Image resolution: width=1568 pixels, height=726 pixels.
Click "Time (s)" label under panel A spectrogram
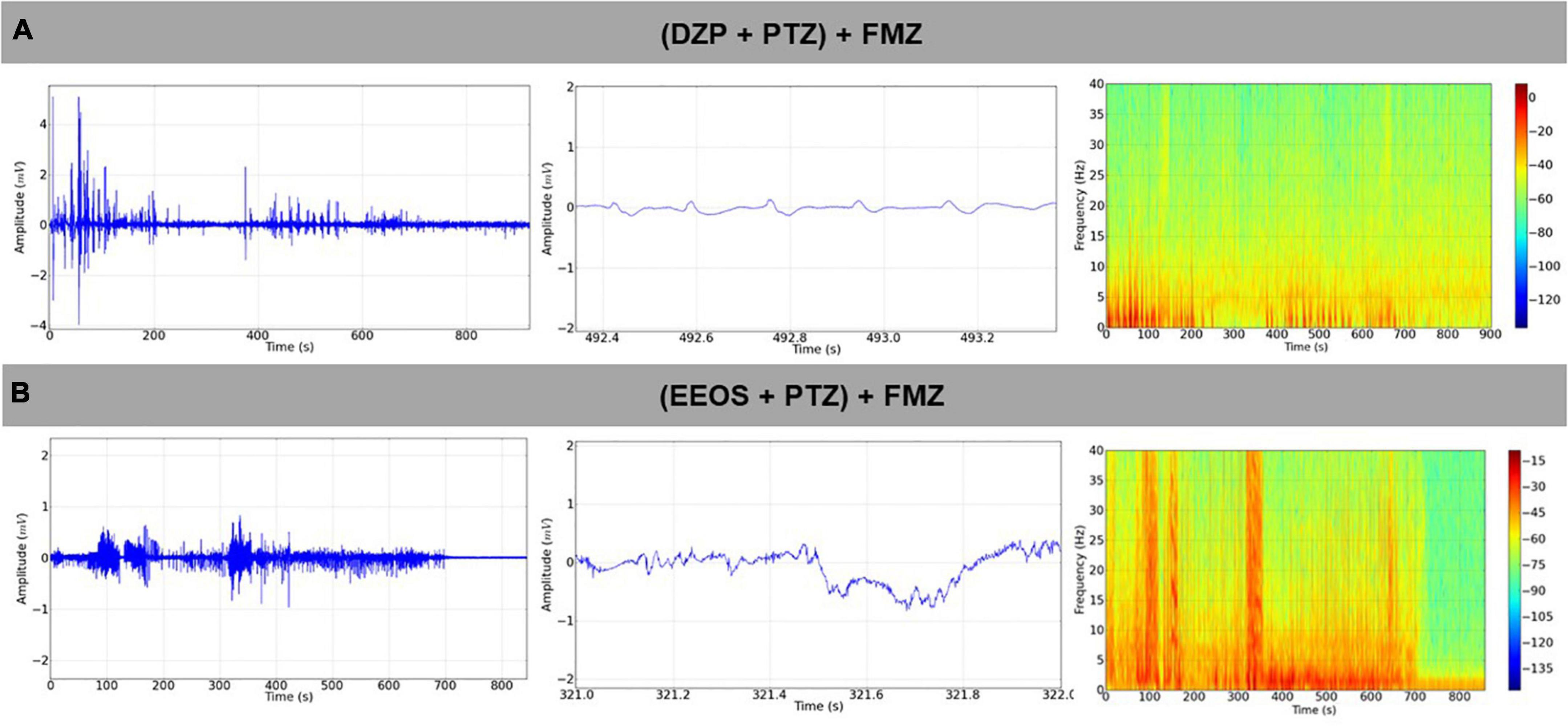point(1306,347)
